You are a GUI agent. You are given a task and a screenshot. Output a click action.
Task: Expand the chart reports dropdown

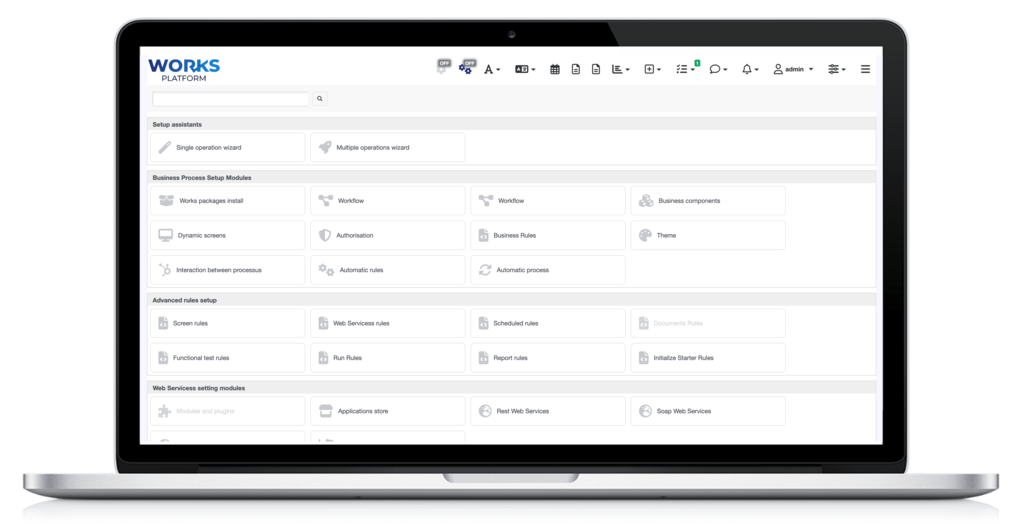point(620,69)
